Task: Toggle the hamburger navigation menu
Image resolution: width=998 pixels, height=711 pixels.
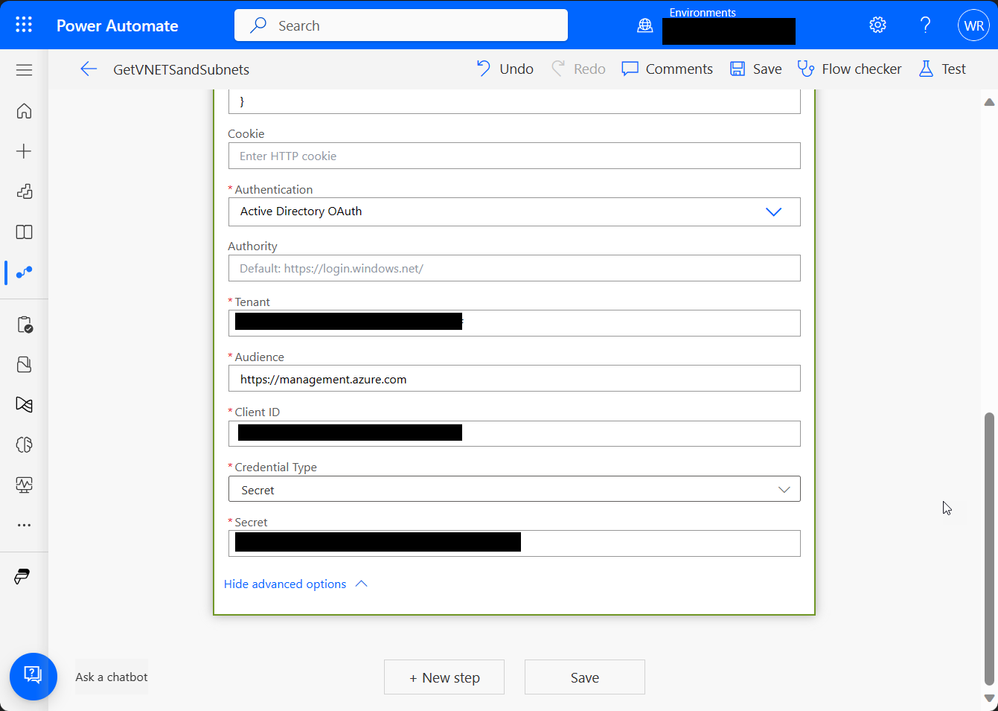Action: 24,70
